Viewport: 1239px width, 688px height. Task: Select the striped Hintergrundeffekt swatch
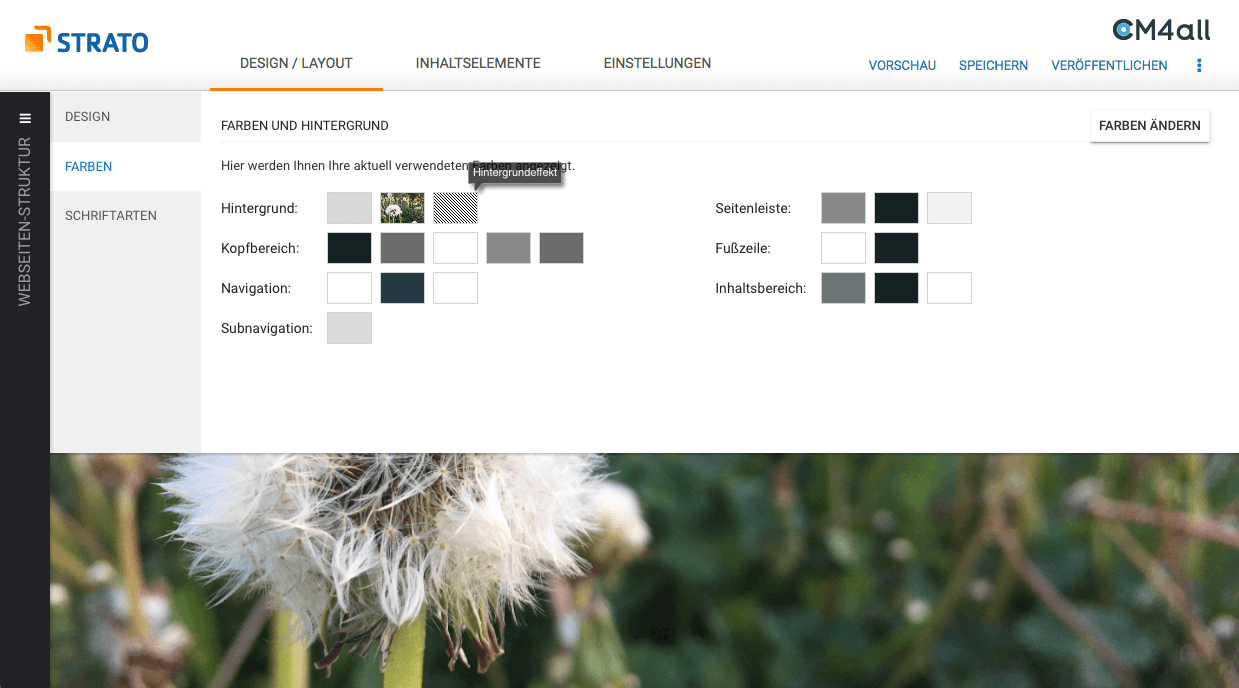[x=455, y=208]
